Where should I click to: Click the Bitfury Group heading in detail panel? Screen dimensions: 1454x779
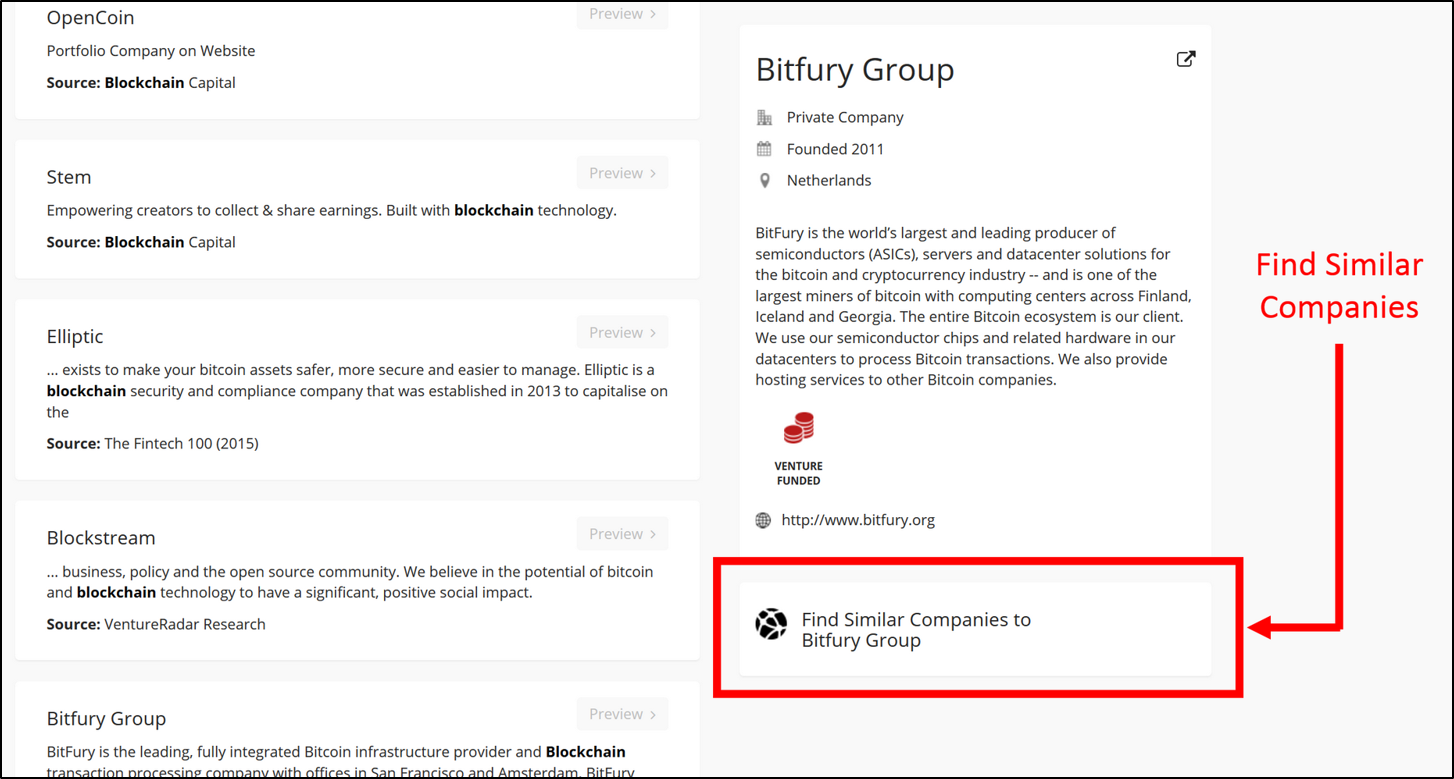point(855,70)
